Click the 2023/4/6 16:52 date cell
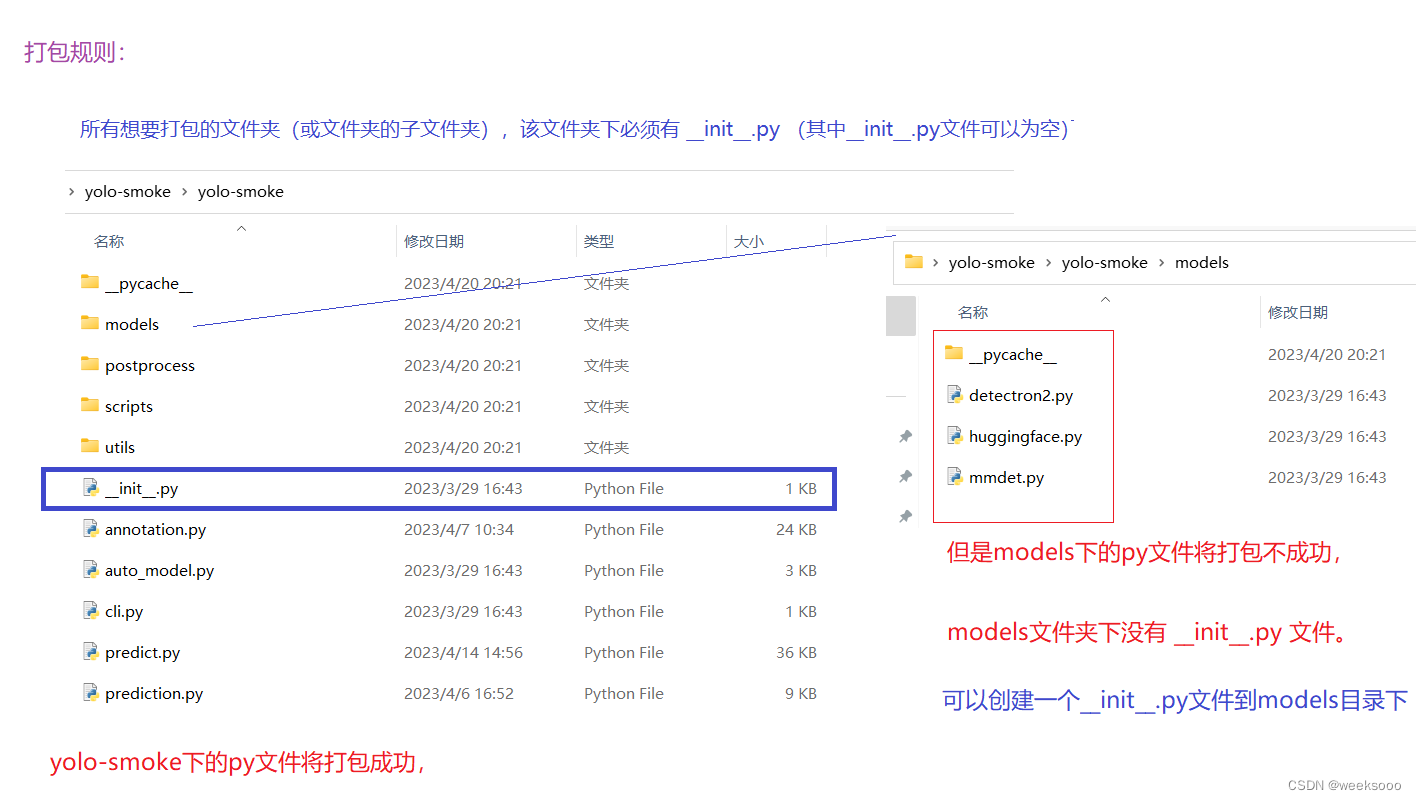Screen dimensions: 1416x800 (x=459, y=693)
